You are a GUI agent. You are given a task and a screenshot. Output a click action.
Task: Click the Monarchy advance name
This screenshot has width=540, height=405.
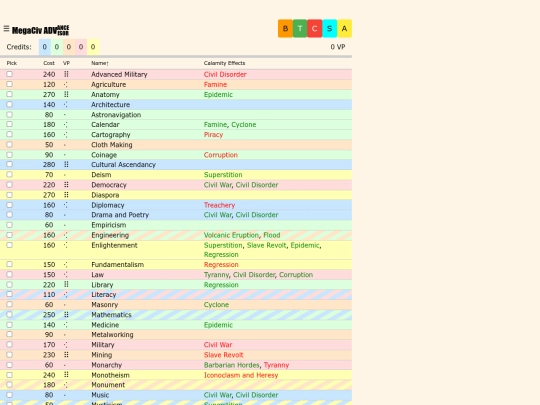[x=106, y=365]
